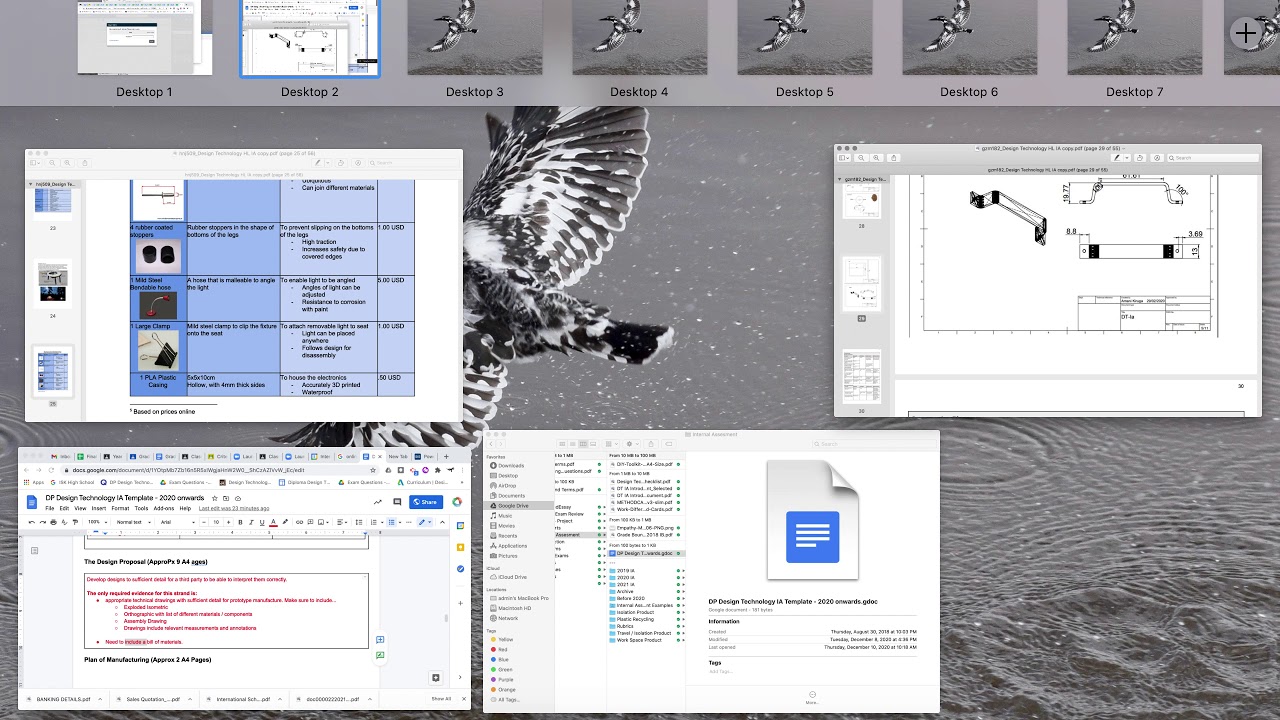Image resolution: width=1280 pixels, height=720 pixels.
Task: Open the Finder action gear dropdown
Action: pos(632,444)
